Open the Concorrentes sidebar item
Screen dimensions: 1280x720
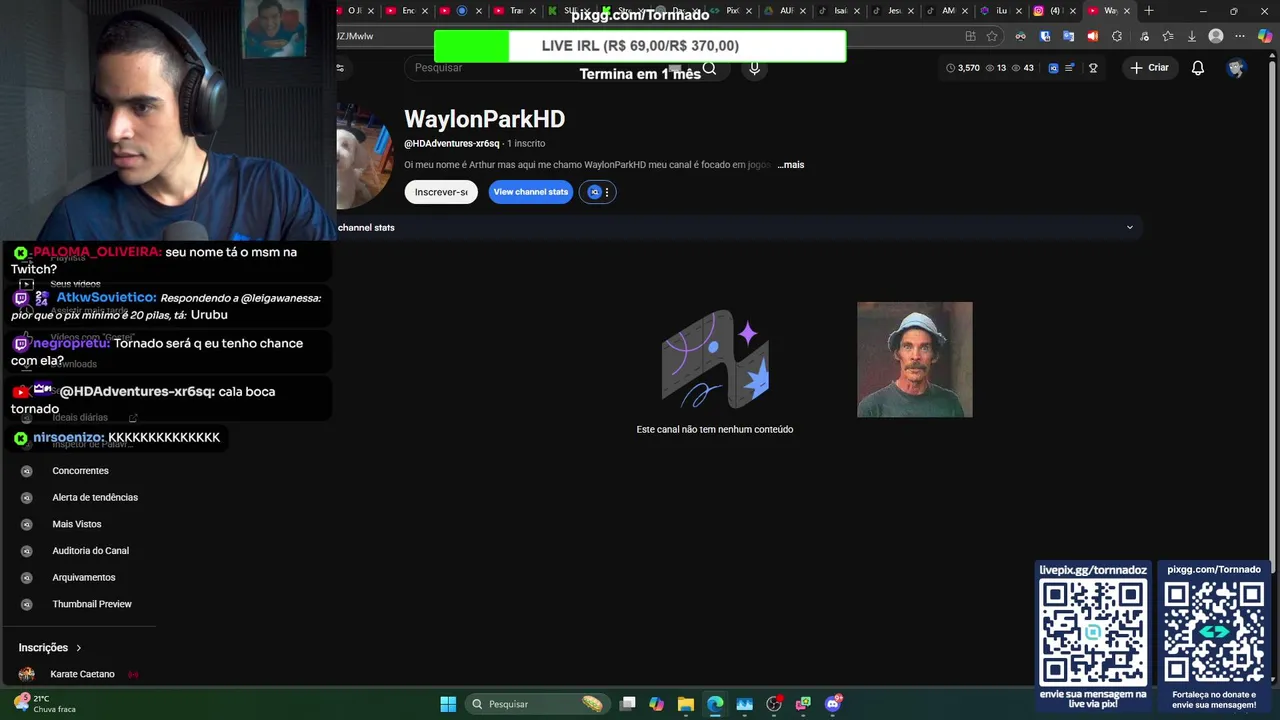coord(80,471)
